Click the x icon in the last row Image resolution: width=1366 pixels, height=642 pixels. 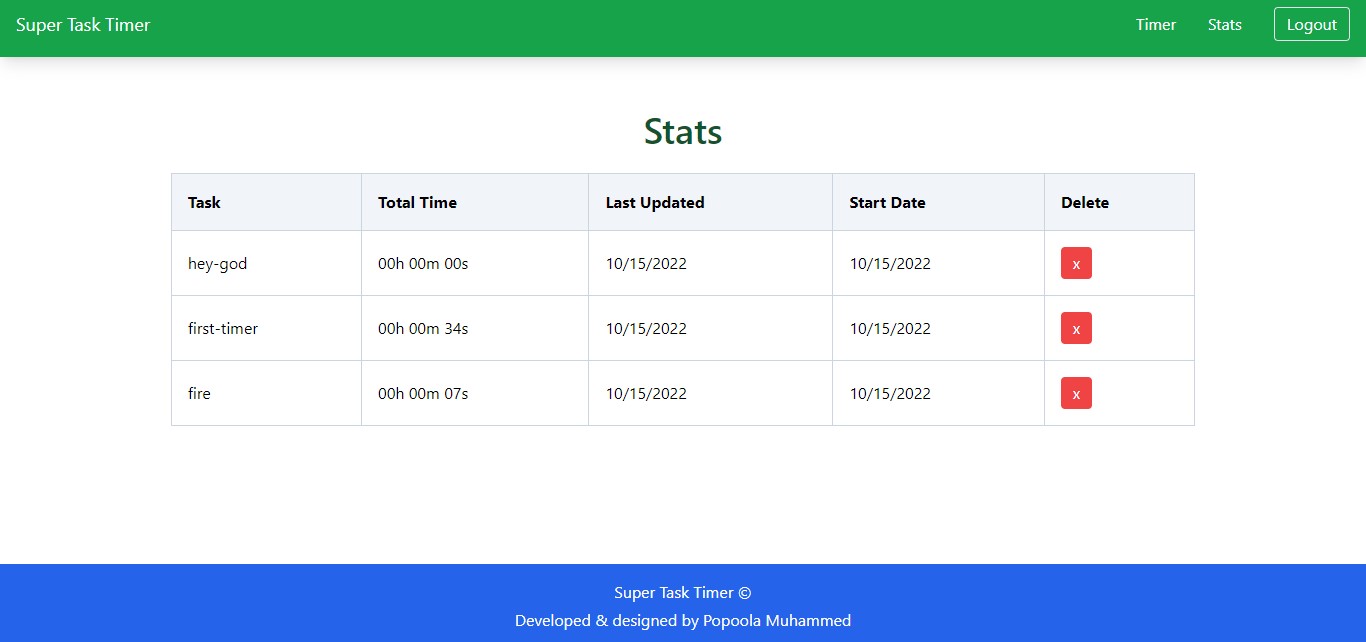tap(1076, 393)
